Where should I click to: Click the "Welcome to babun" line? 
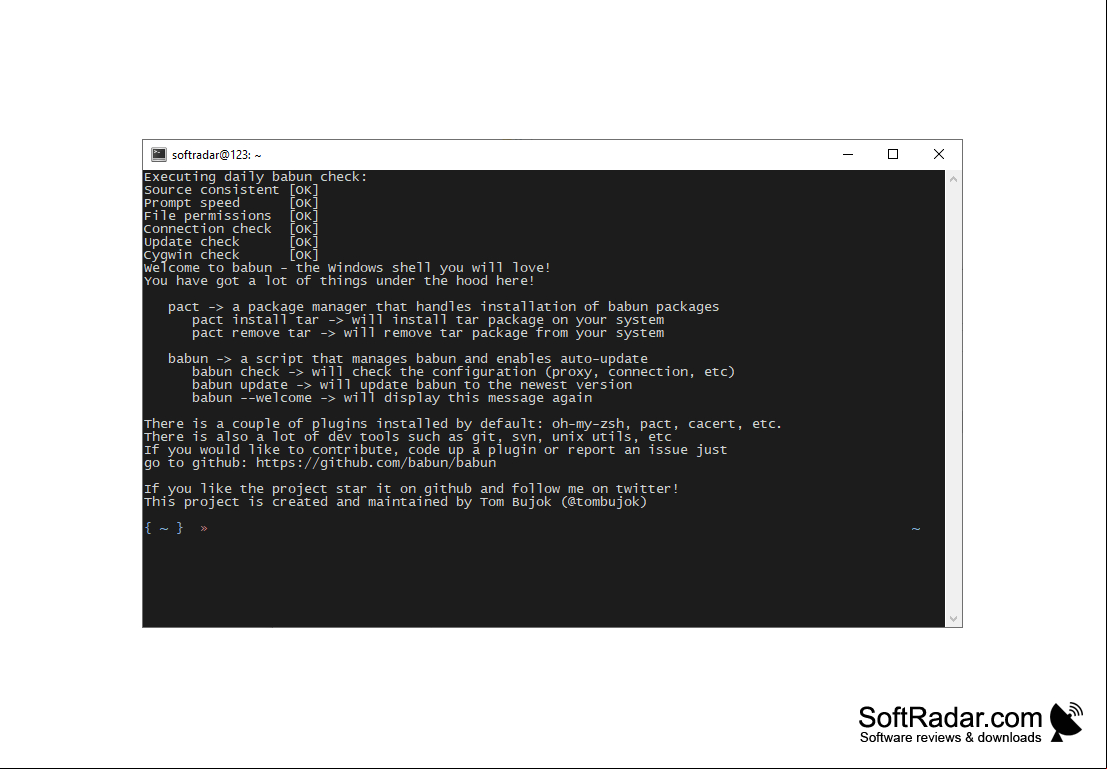coord(347,268)
